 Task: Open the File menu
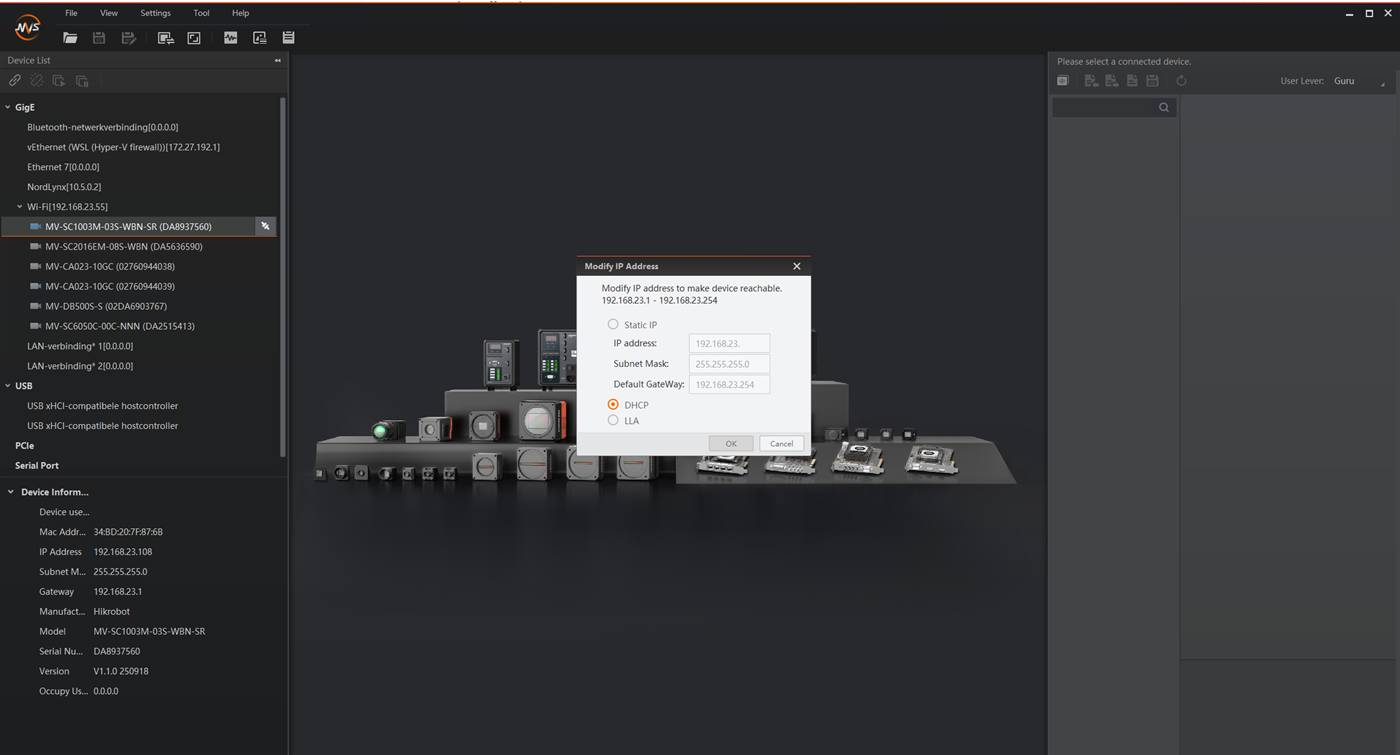tap(71, 13)
